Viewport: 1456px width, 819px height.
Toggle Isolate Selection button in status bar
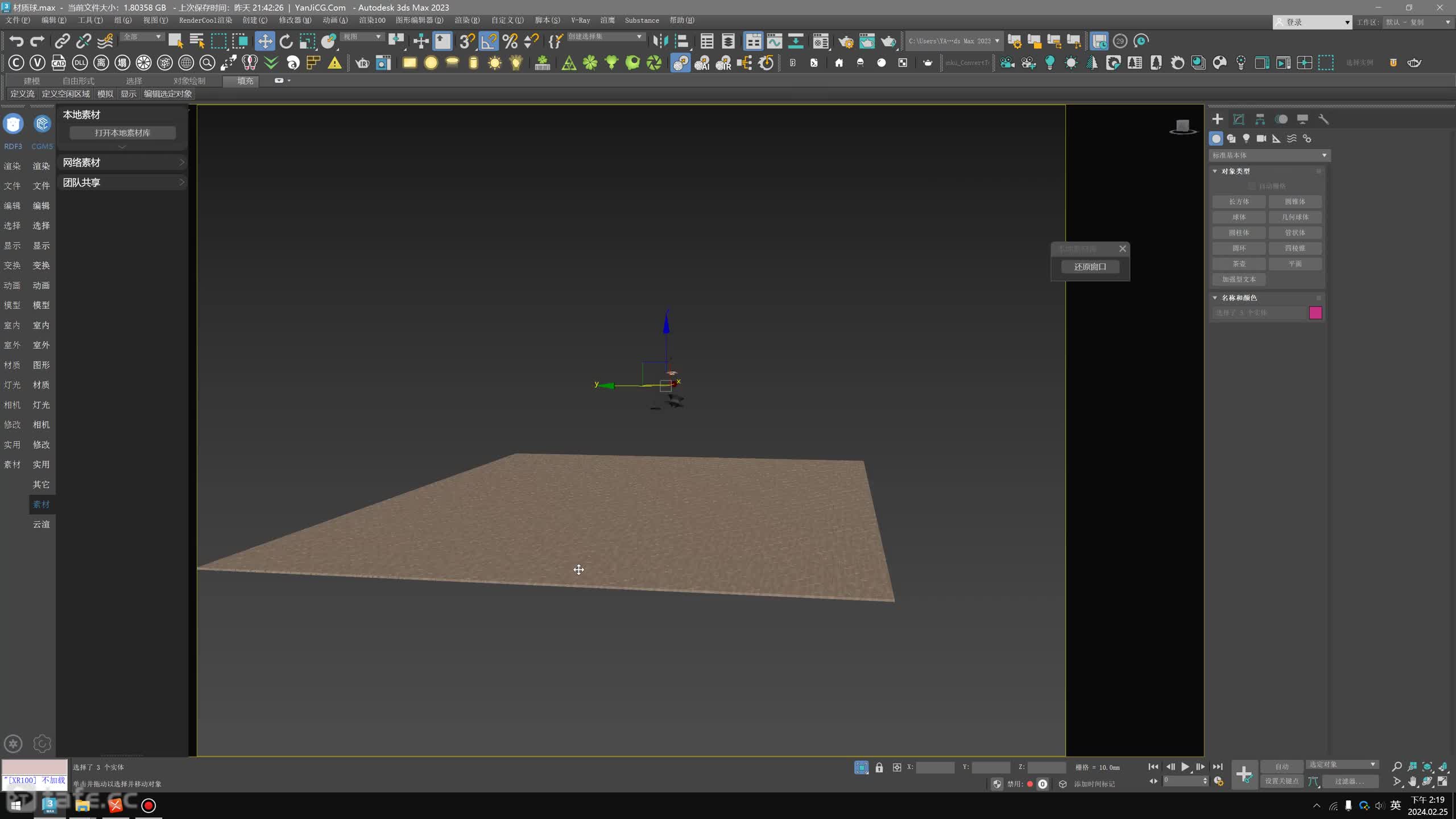coord(861,767)
